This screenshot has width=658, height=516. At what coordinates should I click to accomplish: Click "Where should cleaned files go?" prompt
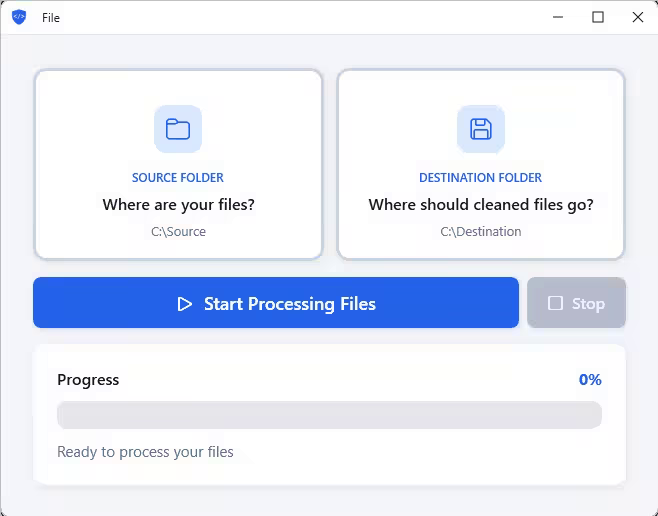(480, 205)
